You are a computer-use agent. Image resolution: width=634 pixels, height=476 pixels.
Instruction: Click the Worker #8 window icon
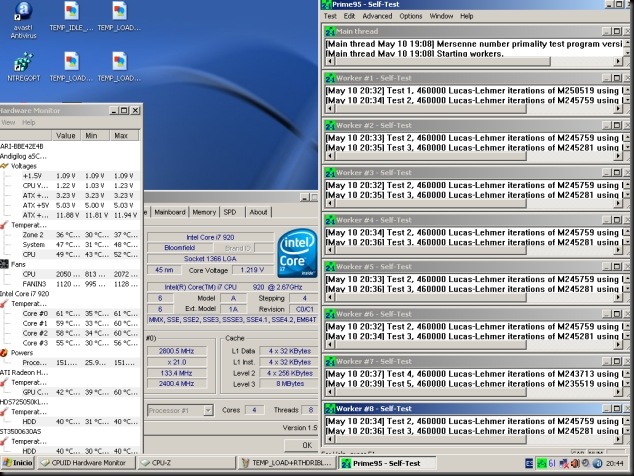330,408
